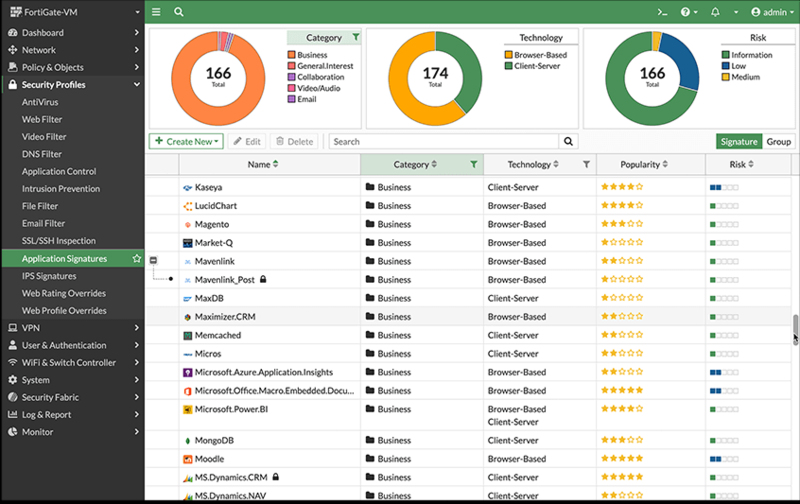Click the Delete button
Image resolution: width=800 pixels, height=504 pixels.
(294, 141)
